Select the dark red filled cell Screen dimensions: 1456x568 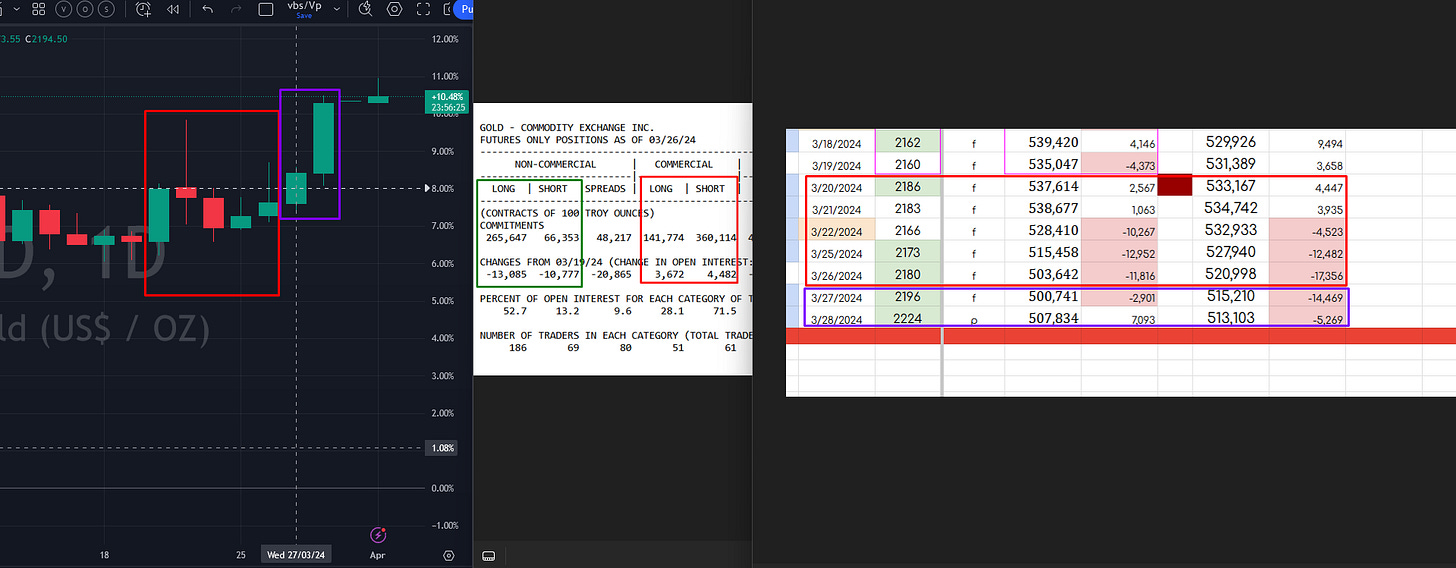(x=1175, y=186)
